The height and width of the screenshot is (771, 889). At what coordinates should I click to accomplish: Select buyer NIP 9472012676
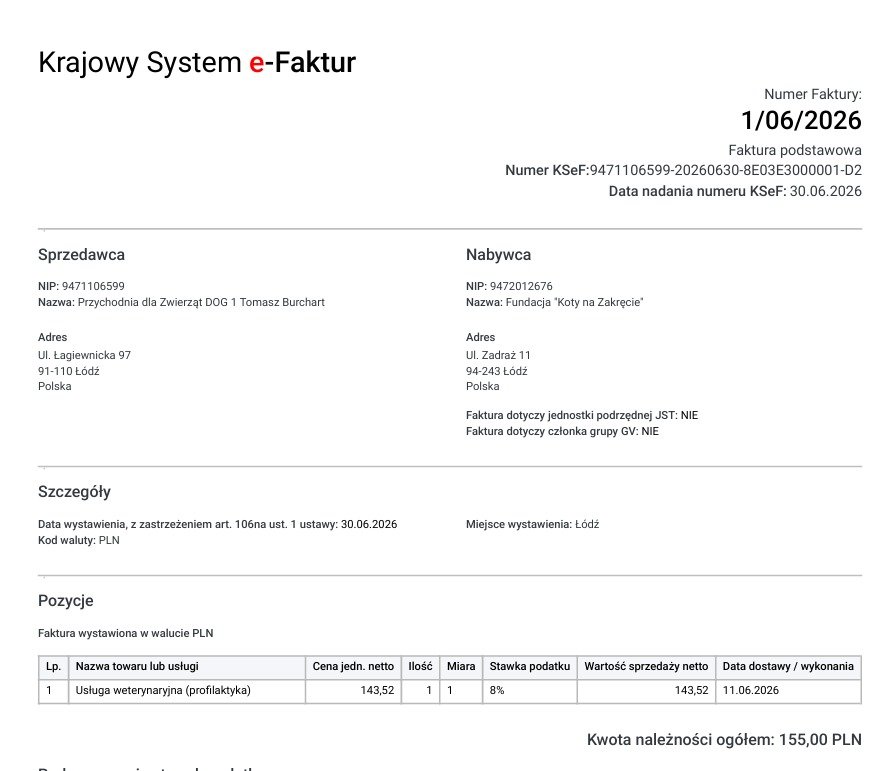[521, 286]
